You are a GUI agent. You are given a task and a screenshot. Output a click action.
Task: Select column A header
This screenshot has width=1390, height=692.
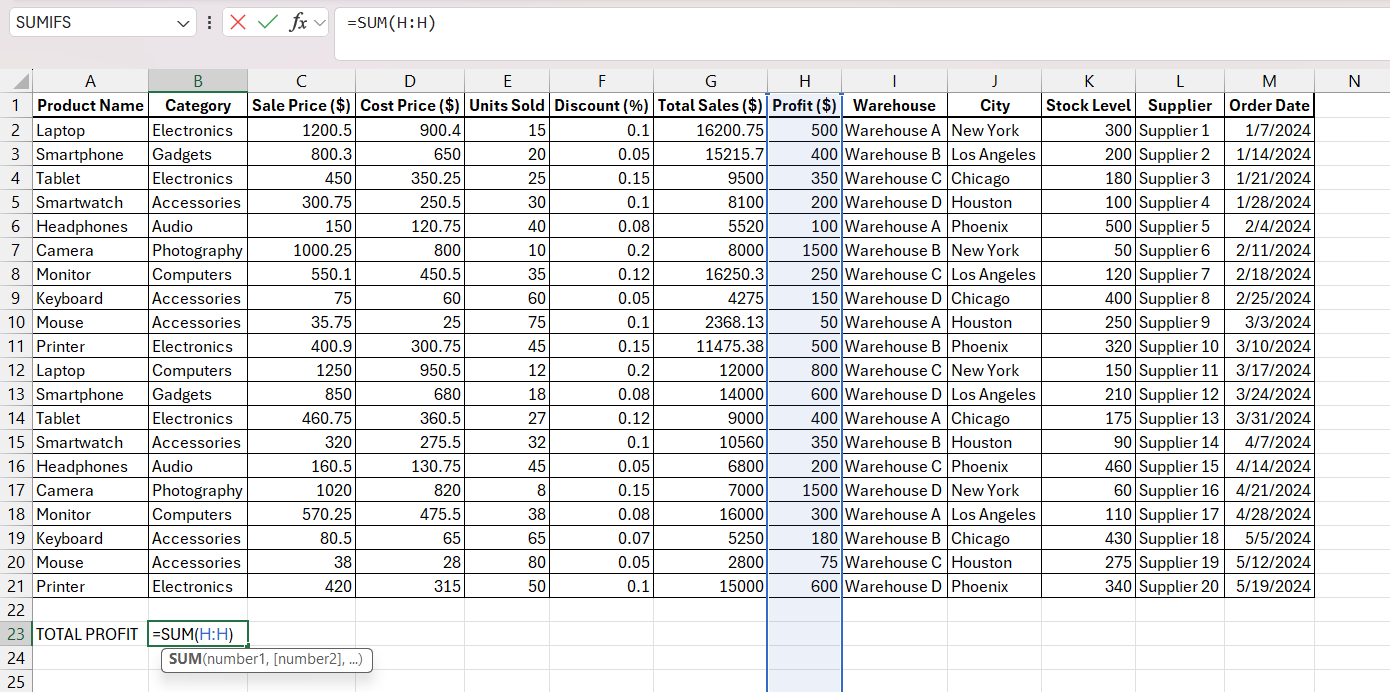tap(90, 81)
